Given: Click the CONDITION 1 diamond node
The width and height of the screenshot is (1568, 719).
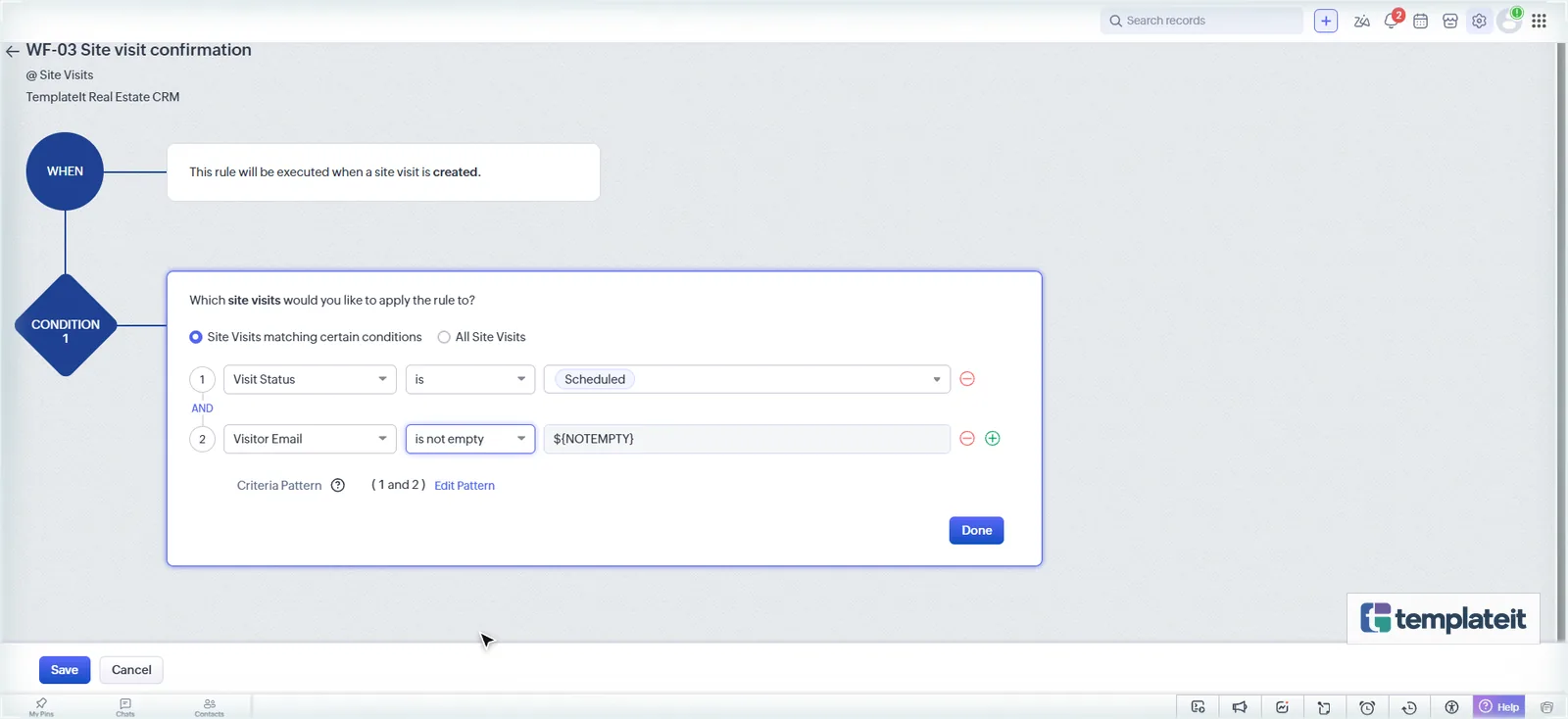Looking at the screenshot, I should coord(66,325).
